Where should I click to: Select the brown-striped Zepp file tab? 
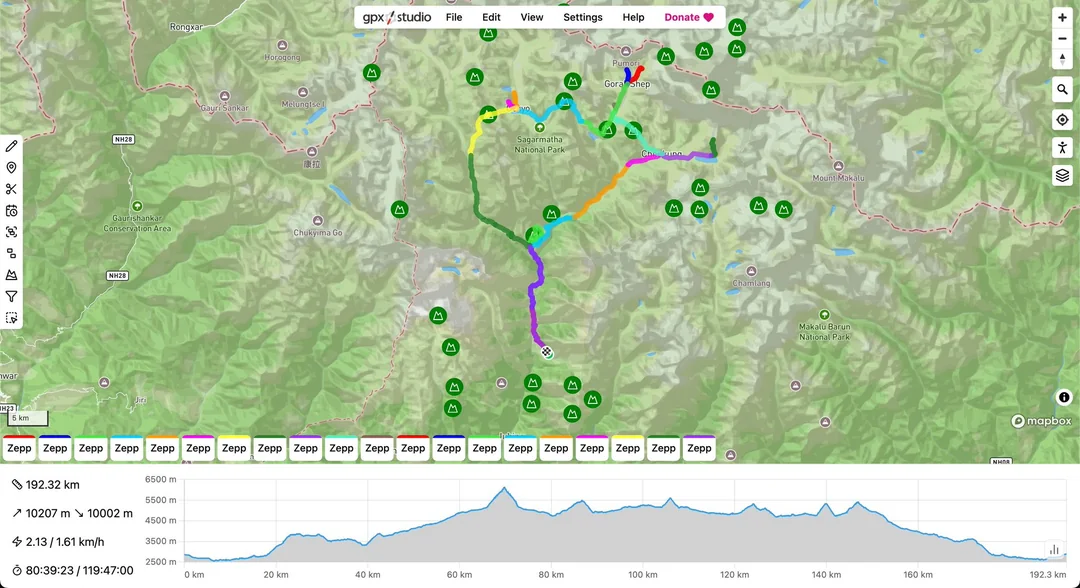point(377,448)
